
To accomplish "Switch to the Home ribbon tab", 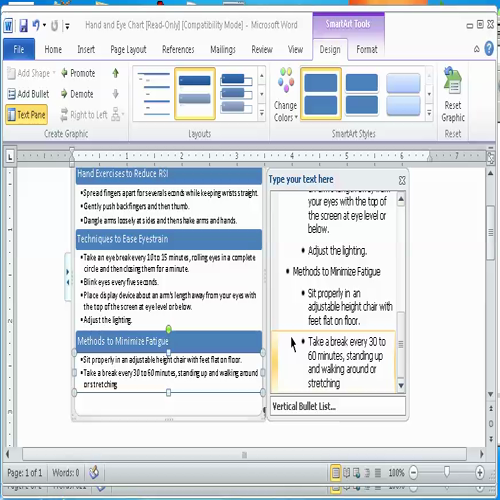I will [53, 49].
